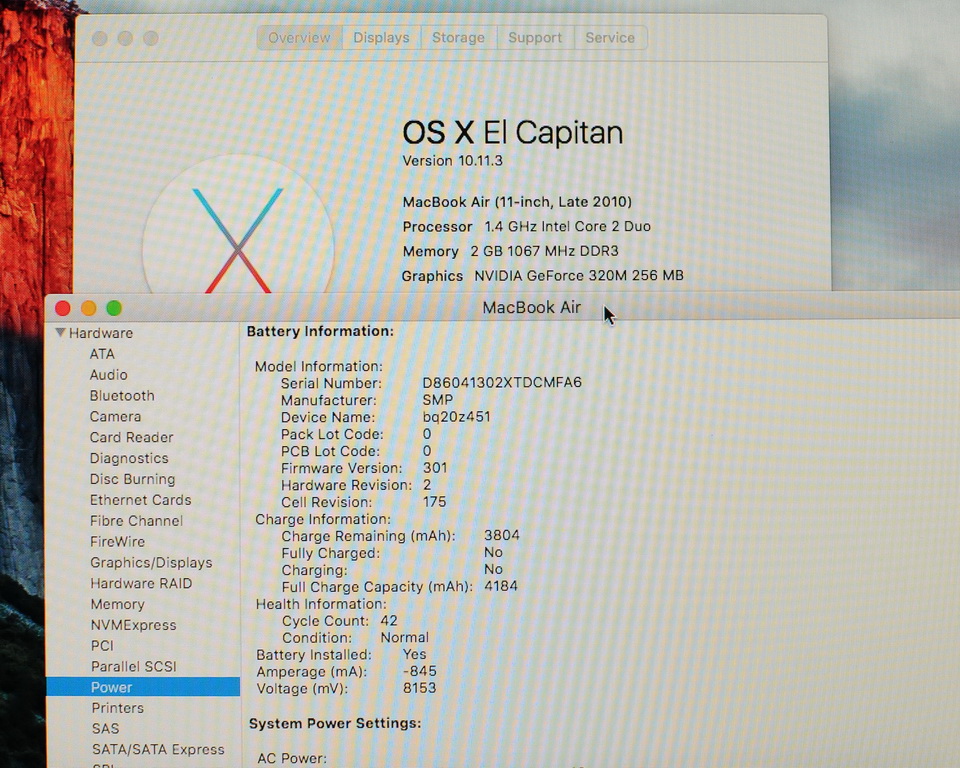Collapse the Hardware section triangle
This screenshot has height=768, width=960.
coord(60,333)
